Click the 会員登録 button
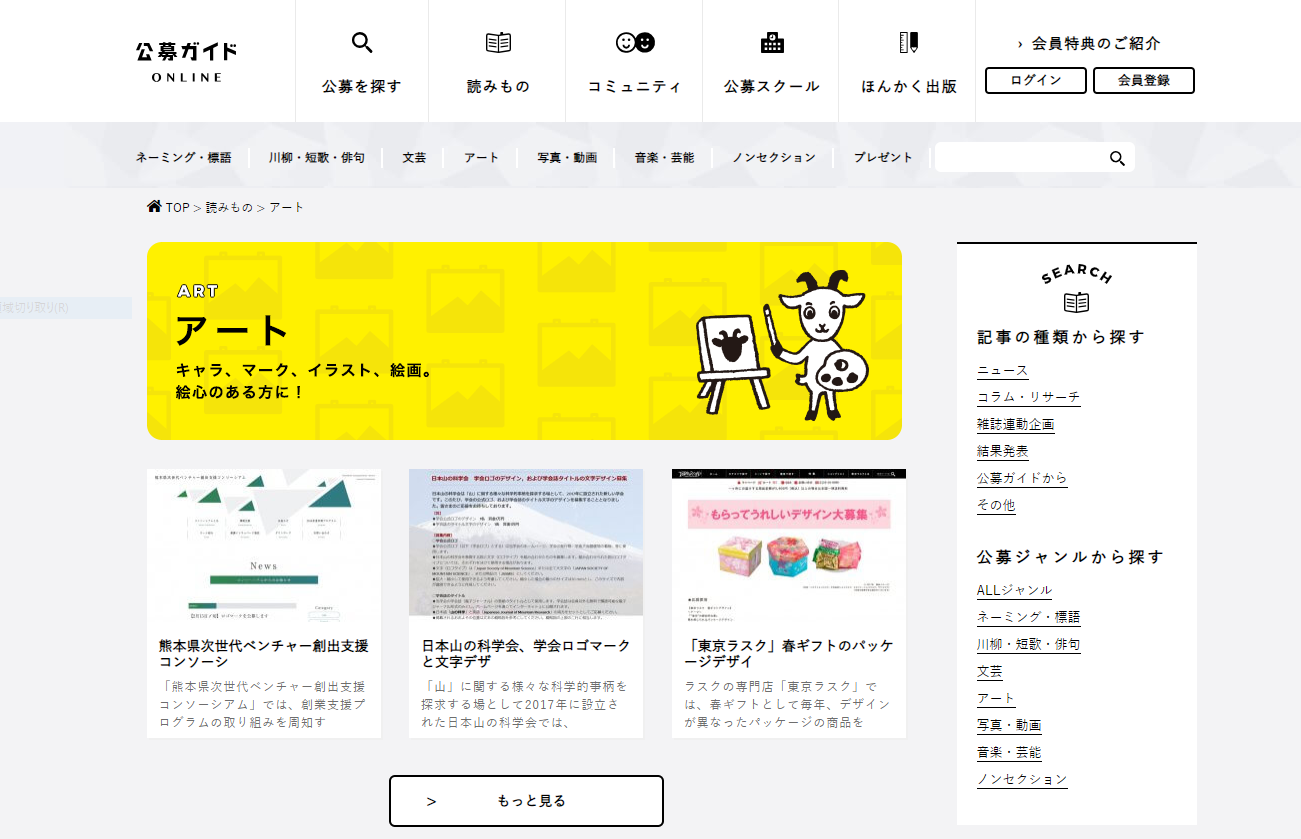The height and width of the screenshot is (839, 1301). click(1144, 81)
